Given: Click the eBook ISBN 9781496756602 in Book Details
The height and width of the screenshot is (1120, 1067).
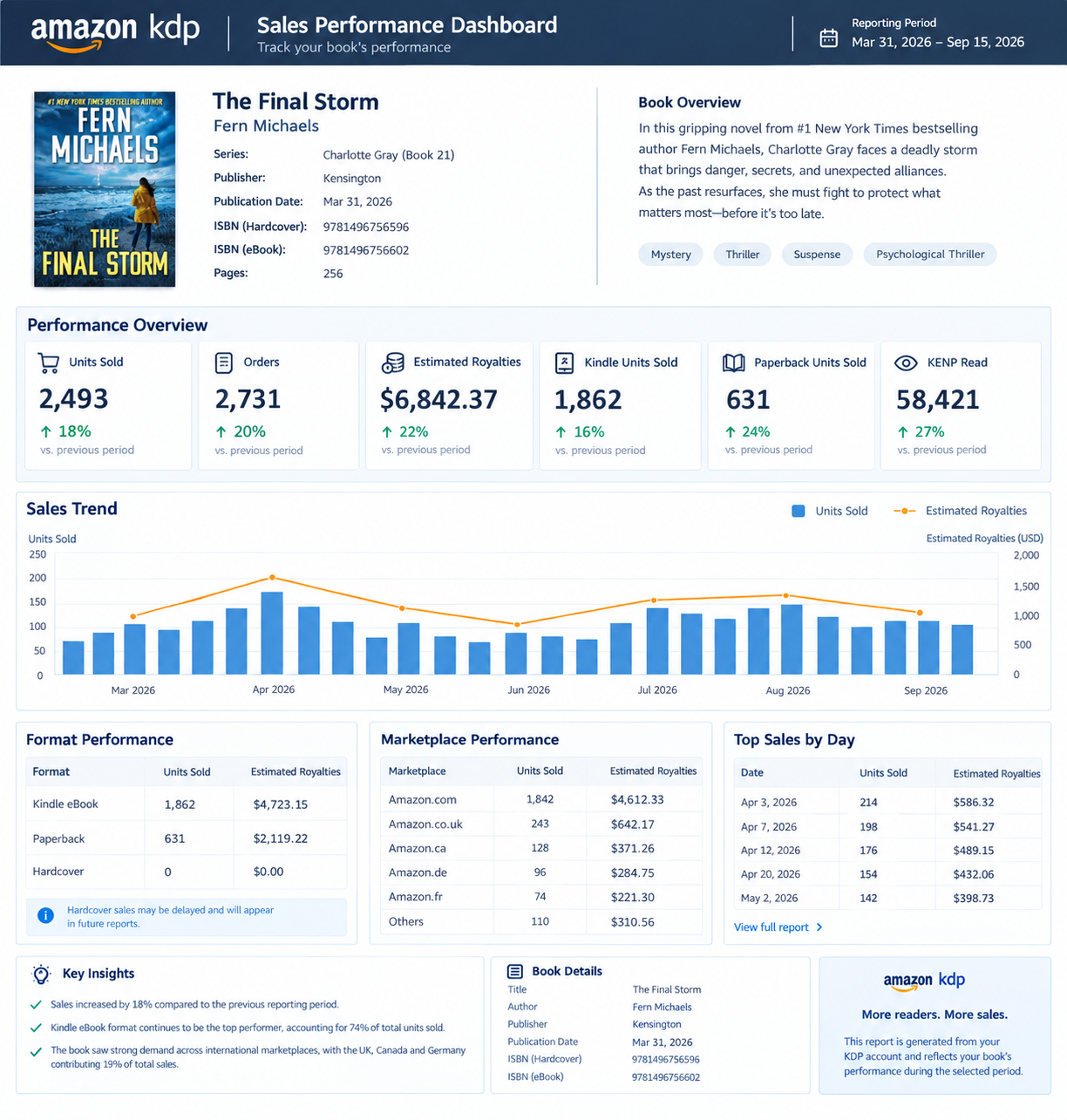Looking at the screenshot, I should [666, 1077].
